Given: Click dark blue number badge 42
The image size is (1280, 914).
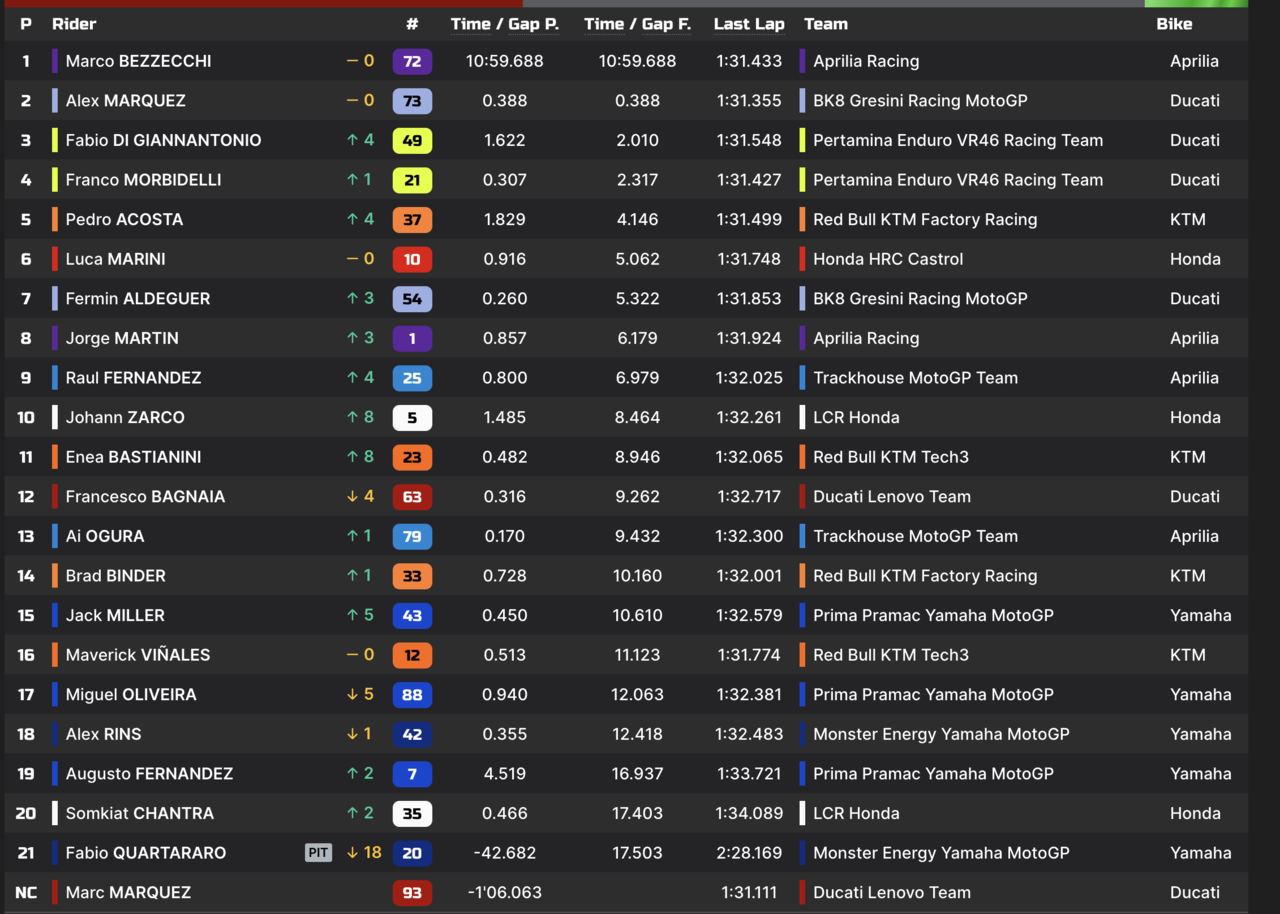Looking at the screenshot, I should tap(412, 734).
